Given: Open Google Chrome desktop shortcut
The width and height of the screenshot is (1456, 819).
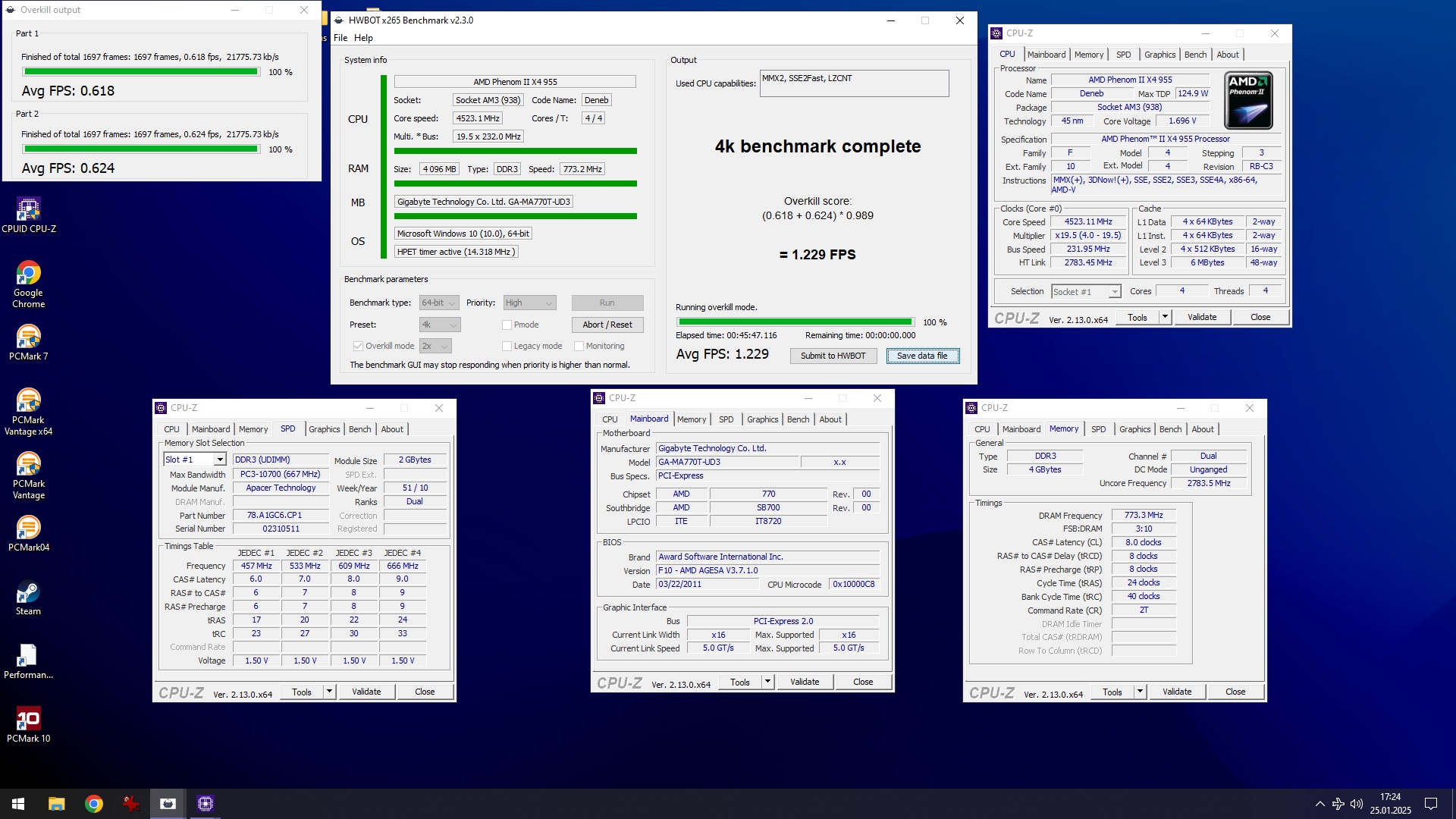Looking at the screenshot, I should (28, 284).
